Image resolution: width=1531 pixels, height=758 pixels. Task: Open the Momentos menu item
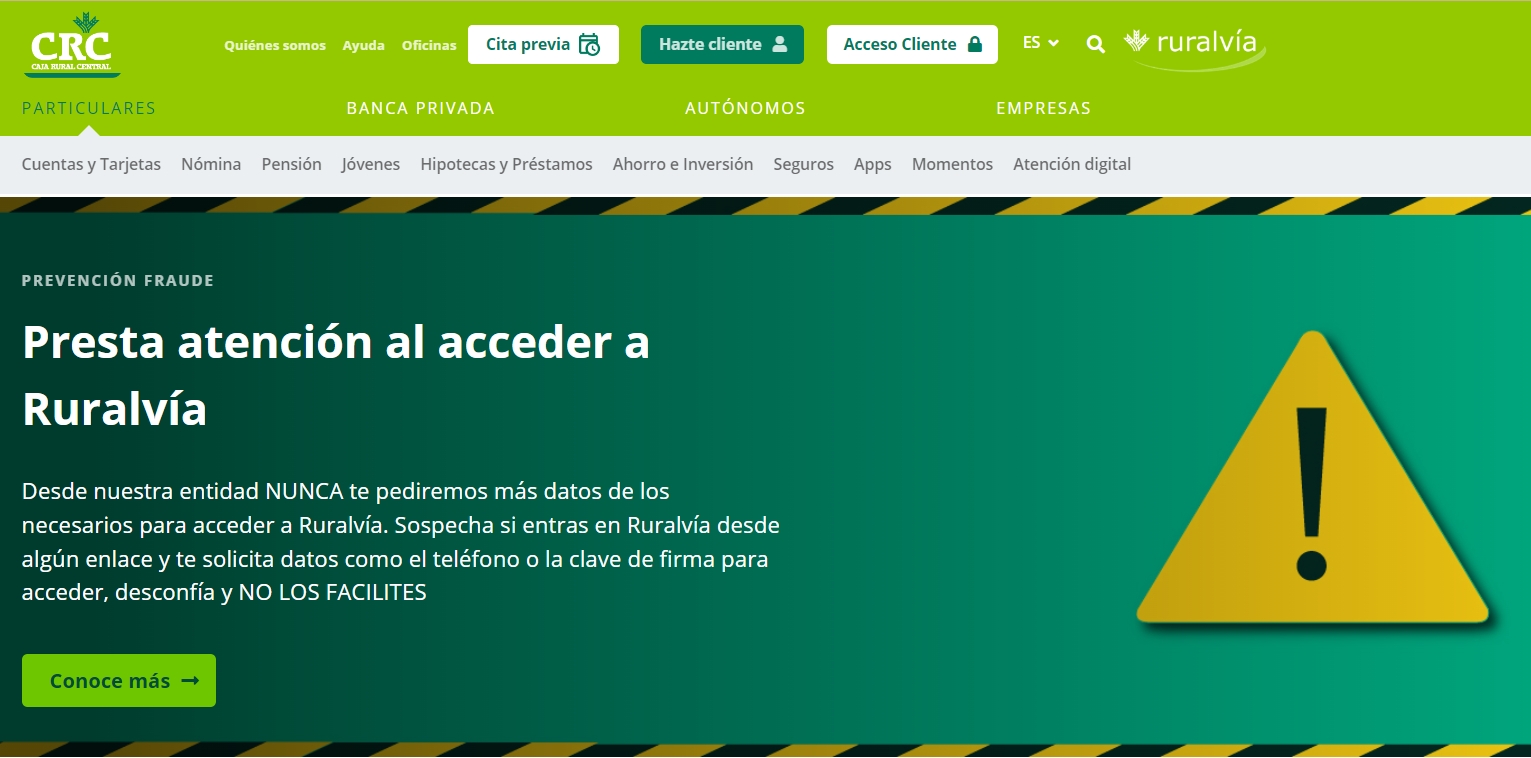click(952, 164)
